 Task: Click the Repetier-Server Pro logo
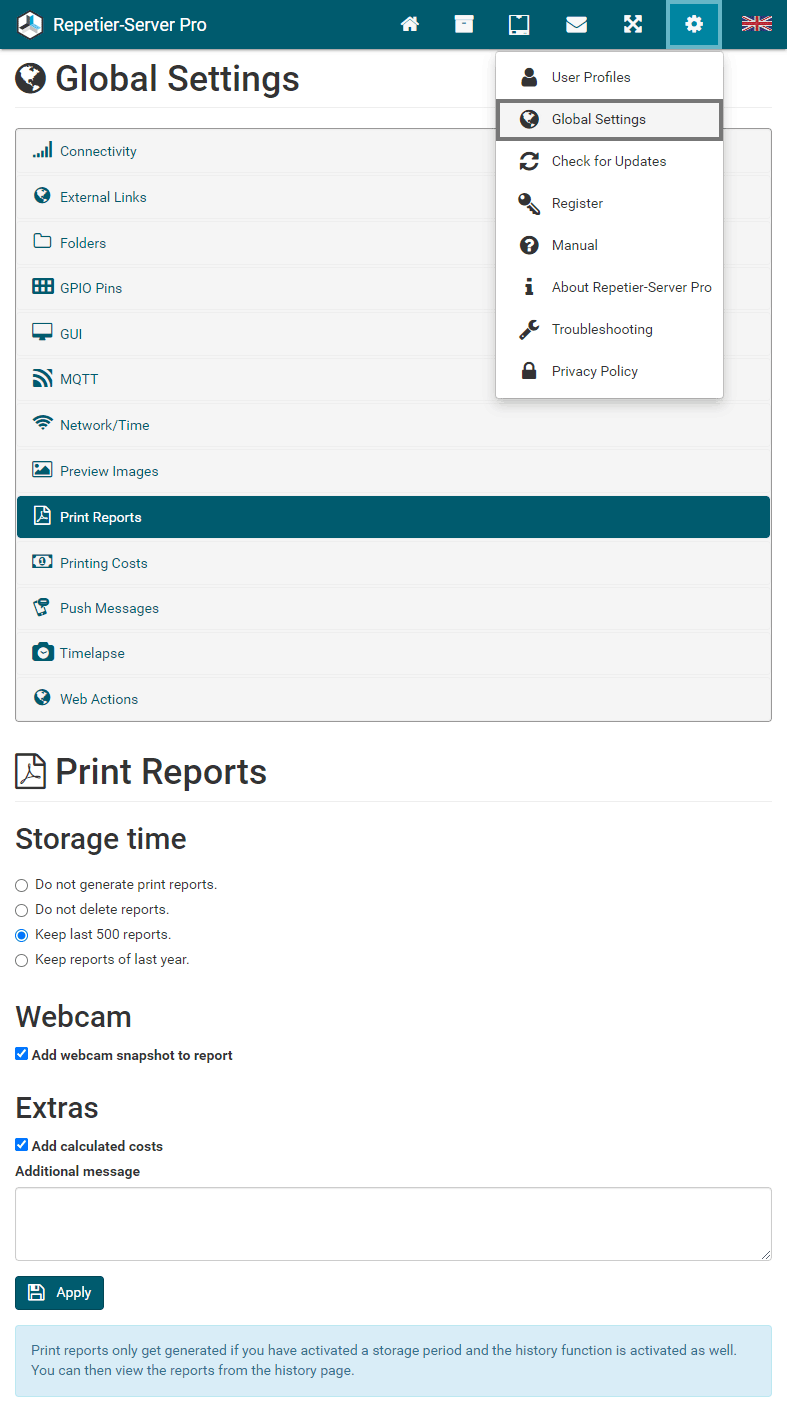point(111,25)
